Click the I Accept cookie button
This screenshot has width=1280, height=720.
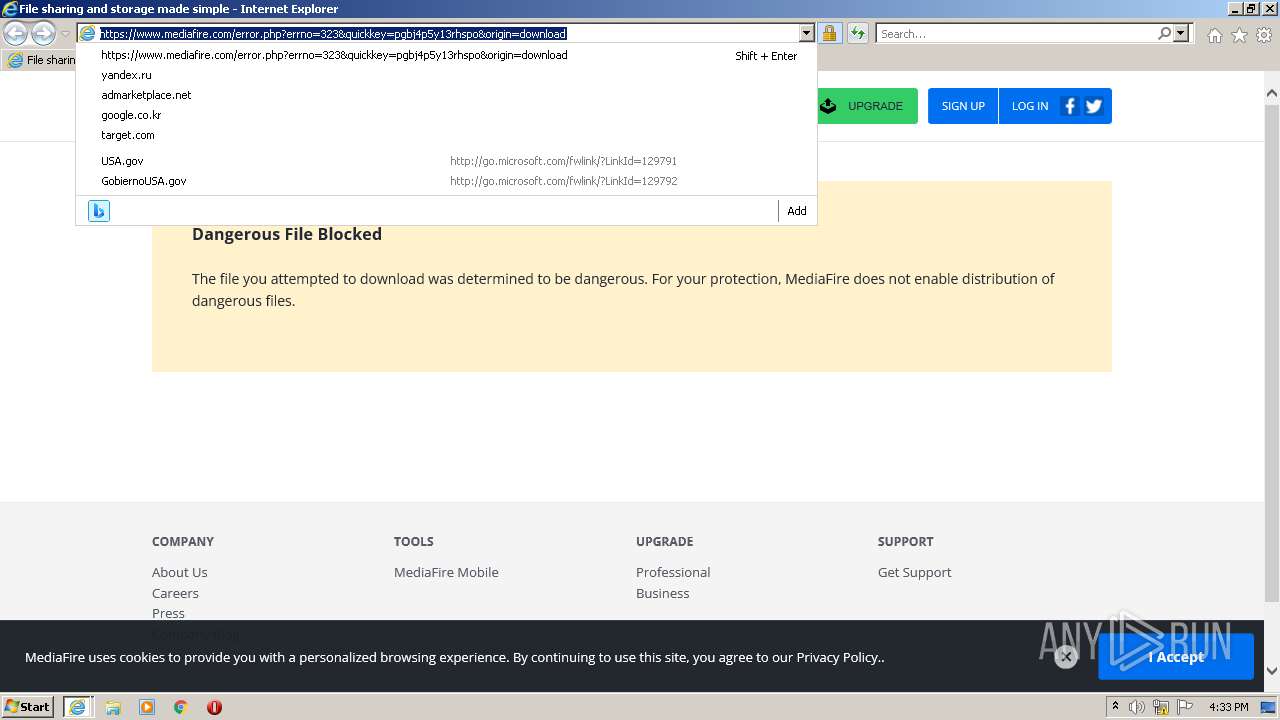click(x=1176, y=657)
